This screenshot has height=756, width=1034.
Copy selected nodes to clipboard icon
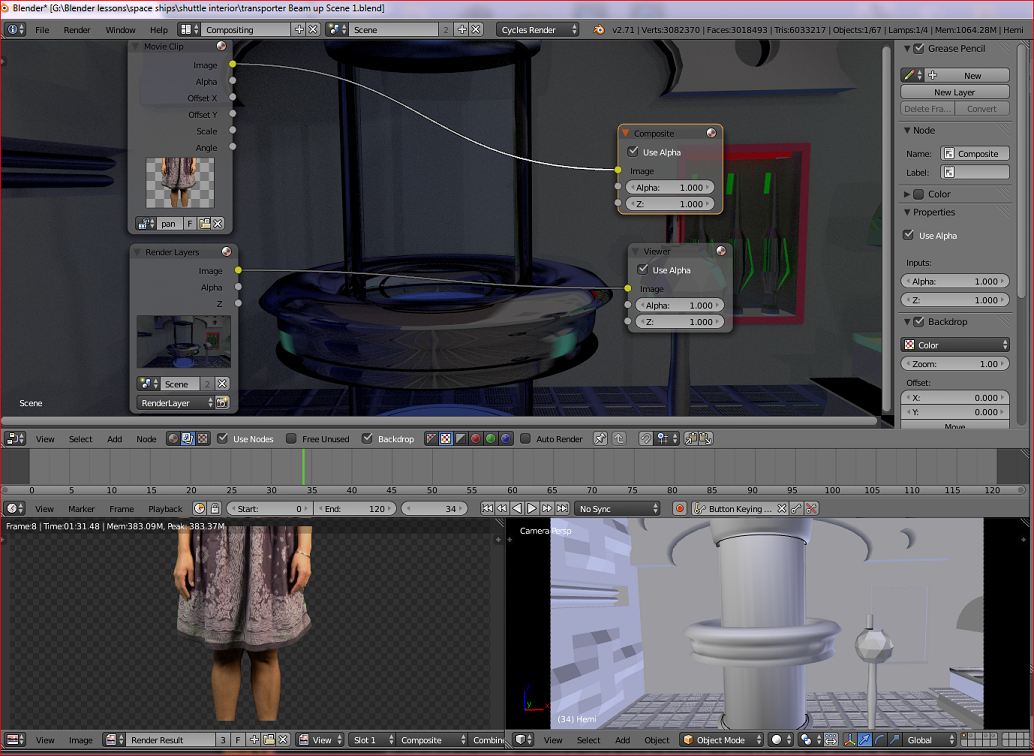point(691,439)
